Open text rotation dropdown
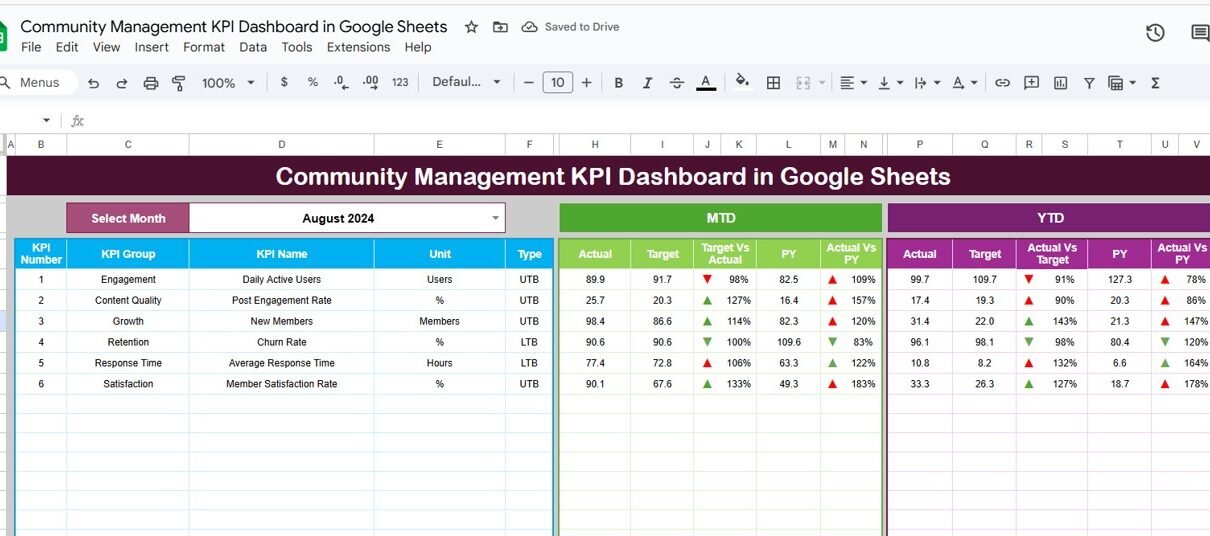This screenshot has width=1210, height=536. 964,83
